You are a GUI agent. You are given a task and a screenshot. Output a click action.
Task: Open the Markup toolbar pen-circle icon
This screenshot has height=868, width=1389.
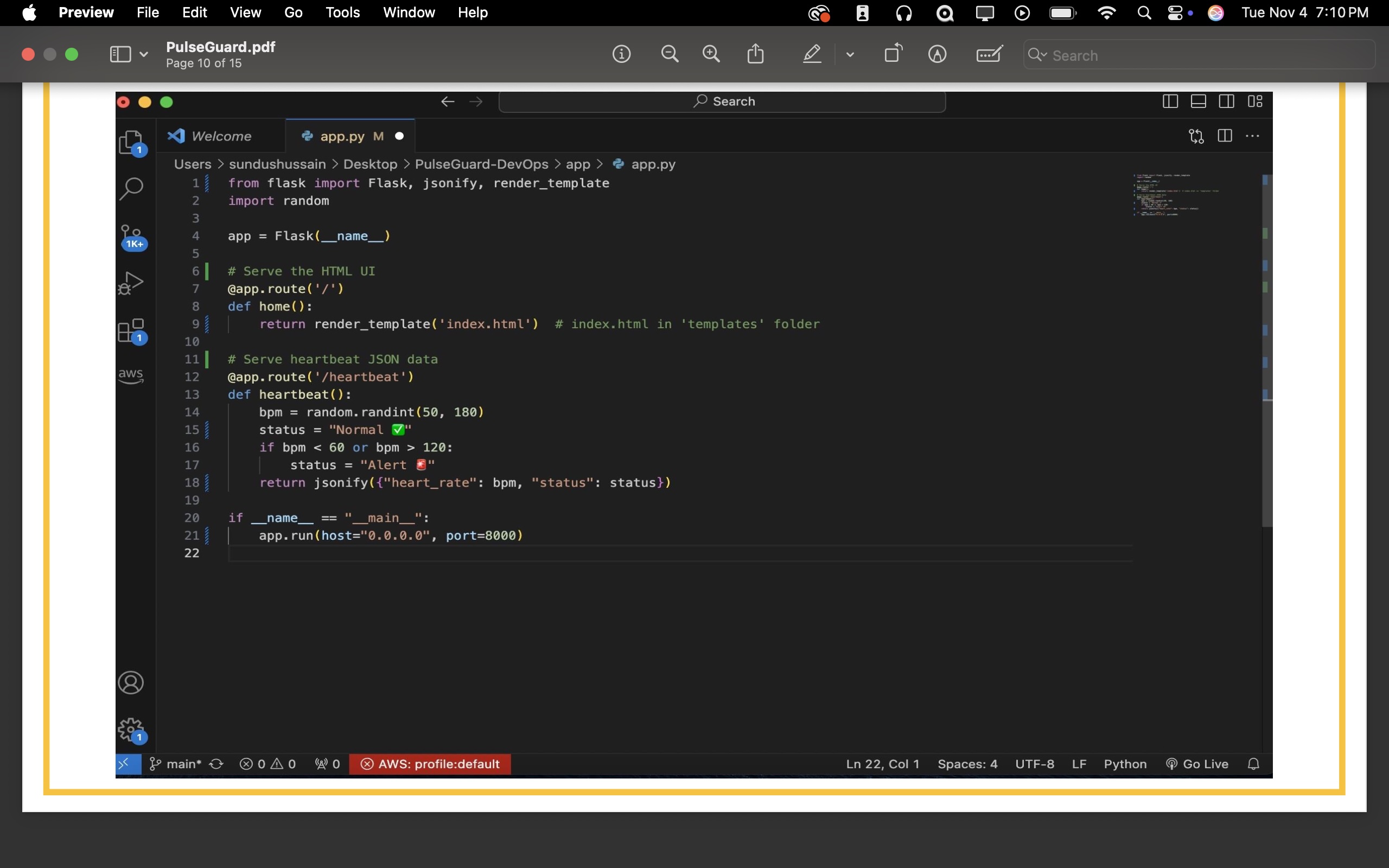tap(937, 55)
